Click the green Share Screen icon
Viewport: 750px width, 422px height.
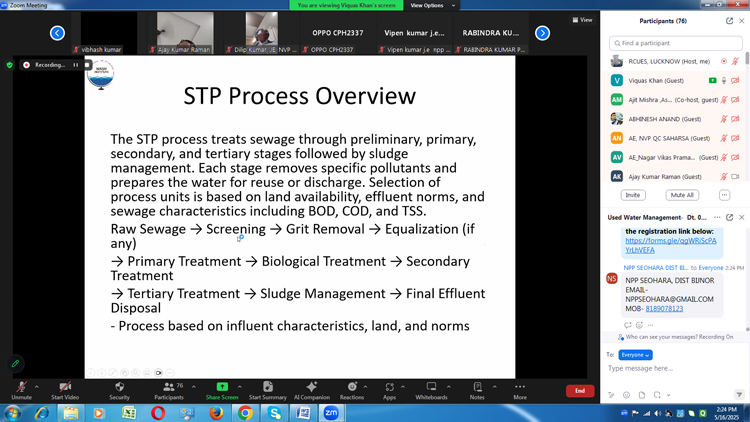[222, 387]
